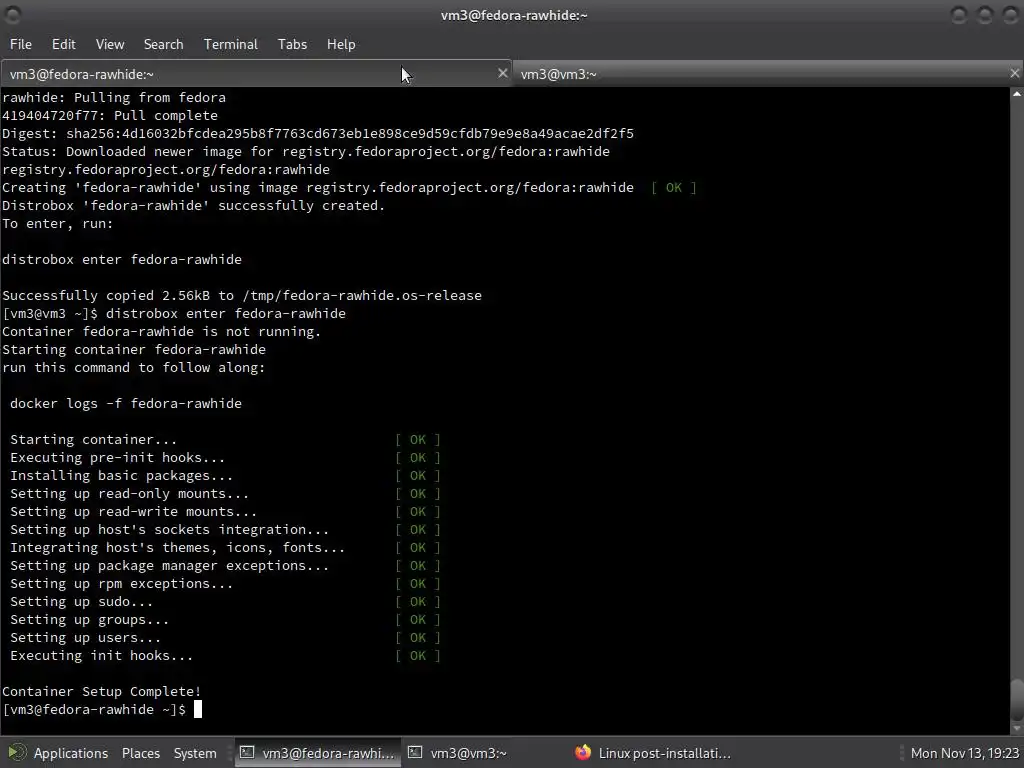The image size is (1024, 768).
Task: Close the vm3@vm3:~ tab
Action: point(1014,73)
